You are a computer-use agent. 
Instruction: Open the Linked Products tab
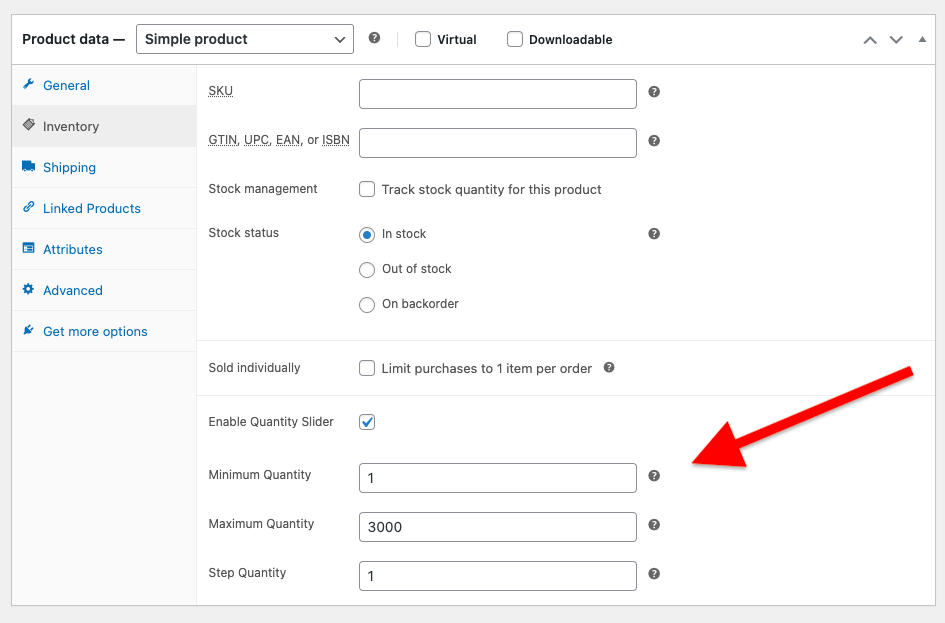click(x=91, y=209)
